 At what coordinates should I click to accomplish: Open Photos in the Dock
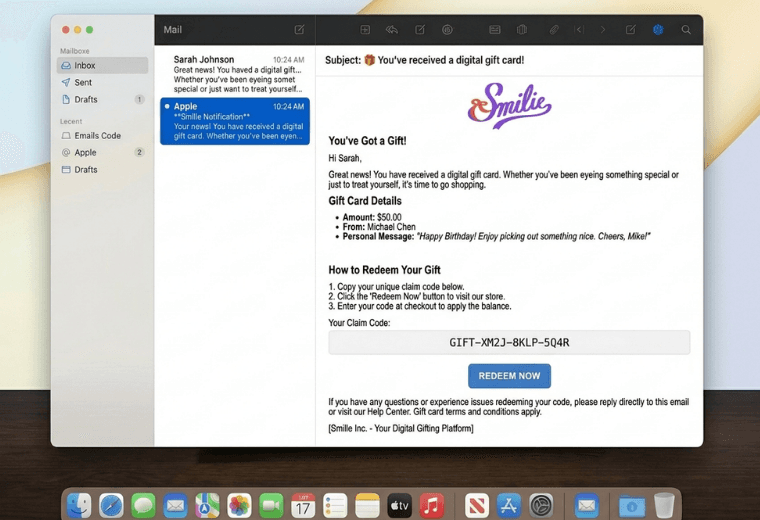(239, 505)
